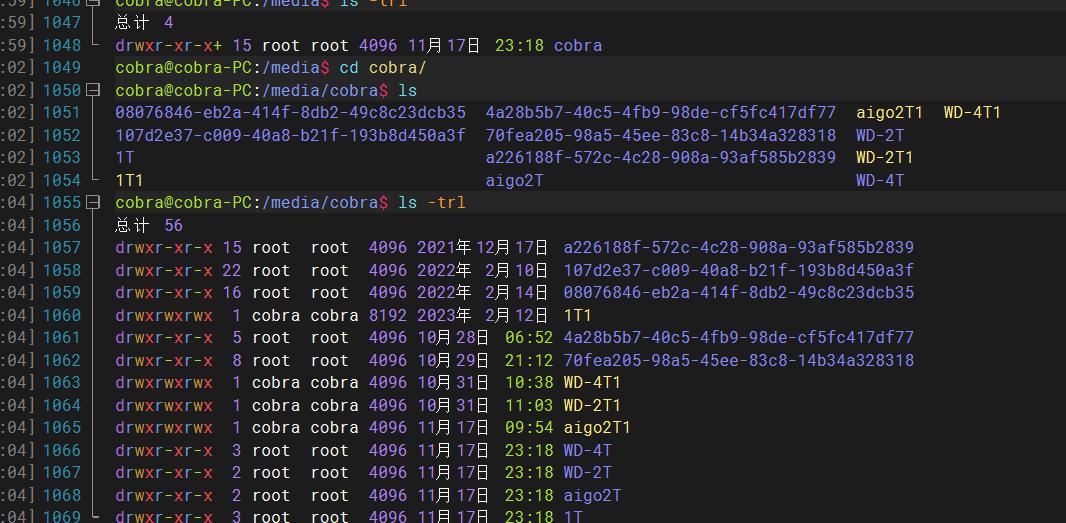
Task: Click the 'drwxr-xr-x' permissions on line 1062
Action: pyautogui.click(x=164, y=360)
